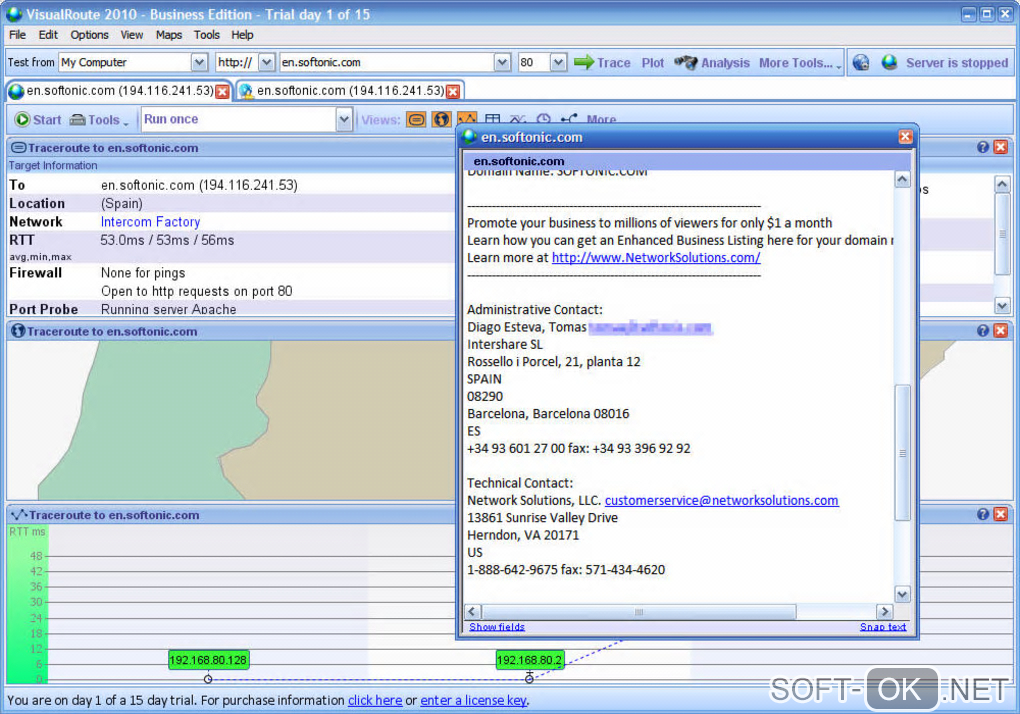Toggle the Summary view icon

416,120
